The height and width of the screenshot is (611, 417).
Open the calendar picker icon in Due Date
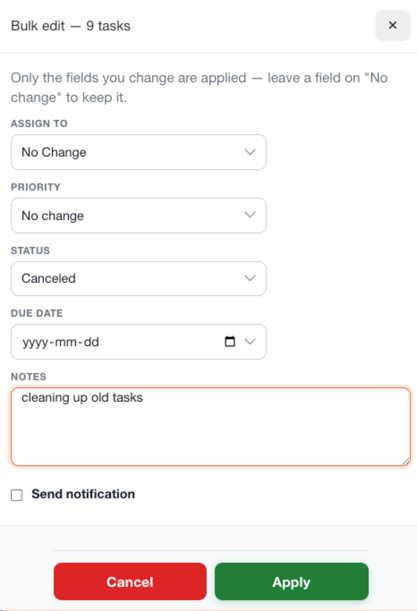click(230, 342)
